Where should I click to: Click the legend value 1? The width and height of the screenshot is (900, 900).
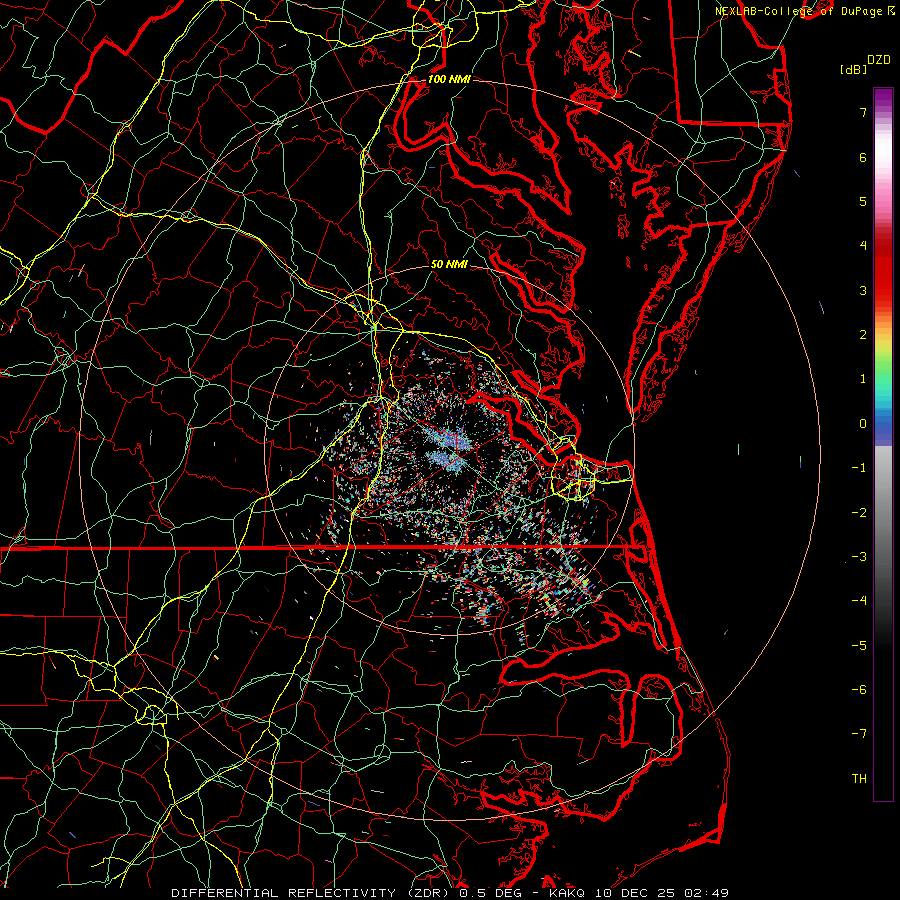[x=863, y=379]
